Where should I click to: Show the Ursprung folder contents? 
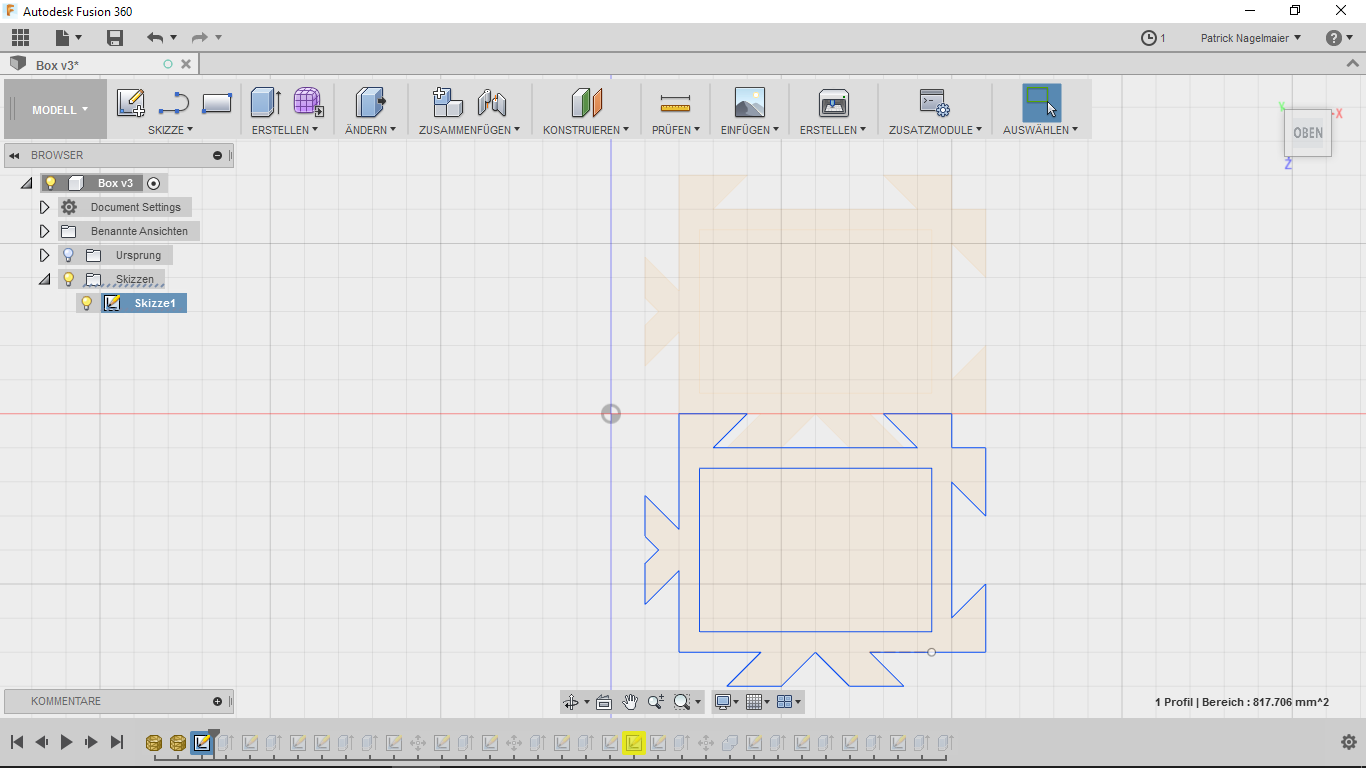[x=44, y=255]
